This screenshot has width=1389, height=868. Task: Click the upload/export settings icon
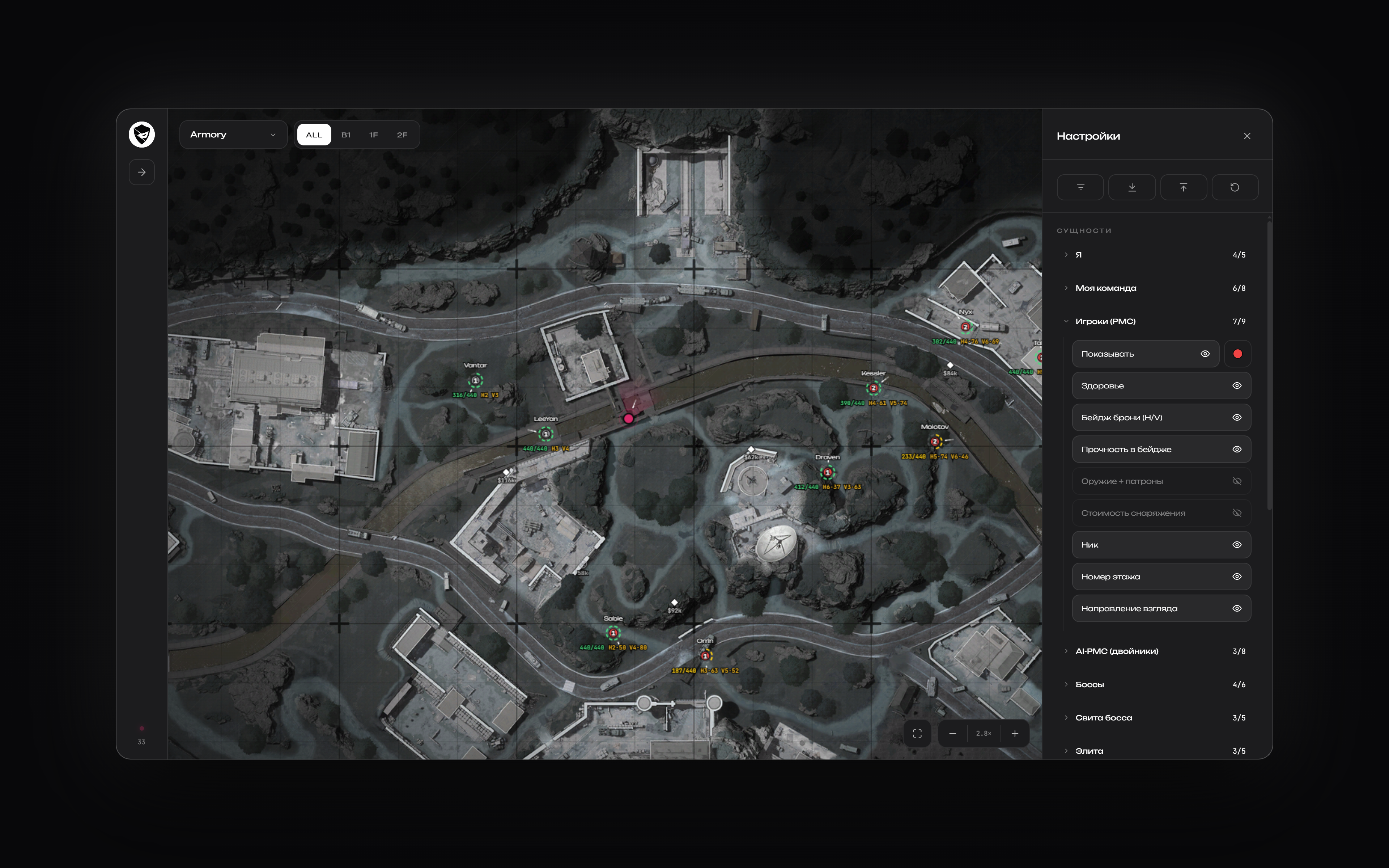click(1184, 187)
